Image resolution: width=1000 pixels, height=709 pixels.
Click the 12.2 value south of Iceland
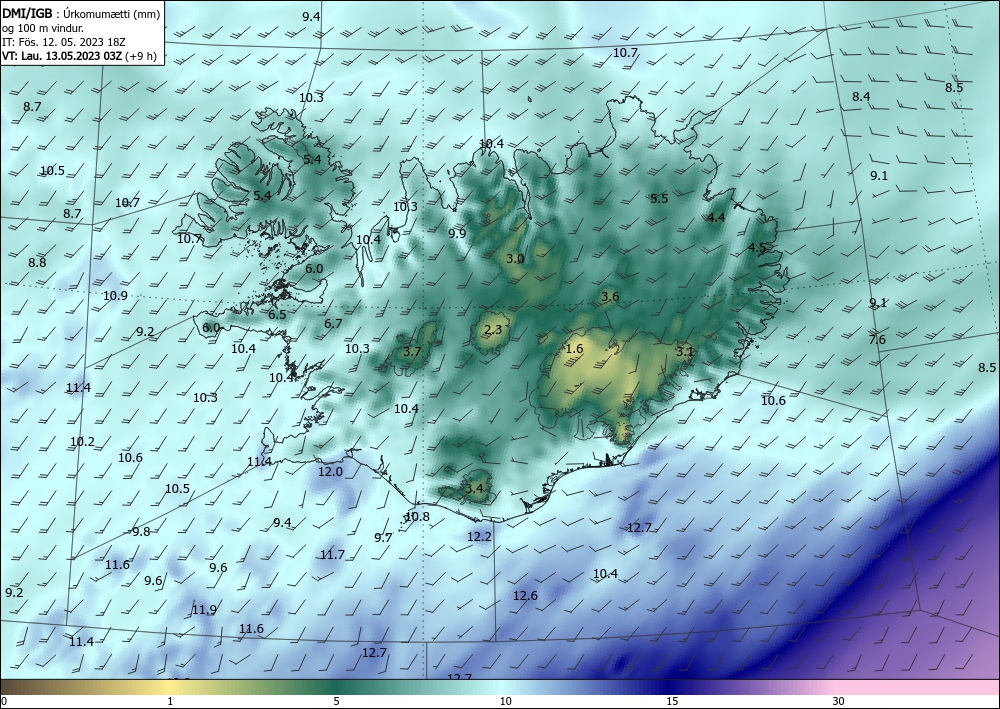click(479, 537)
